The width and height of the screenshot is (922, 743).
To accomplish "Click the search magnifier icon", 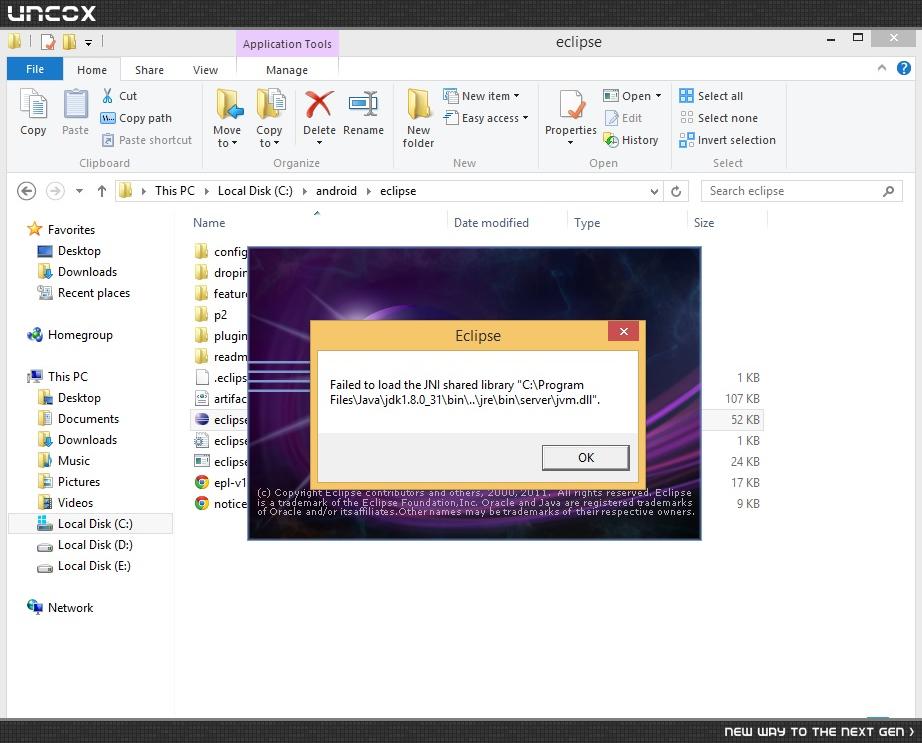I will click(x=889, y=191).
